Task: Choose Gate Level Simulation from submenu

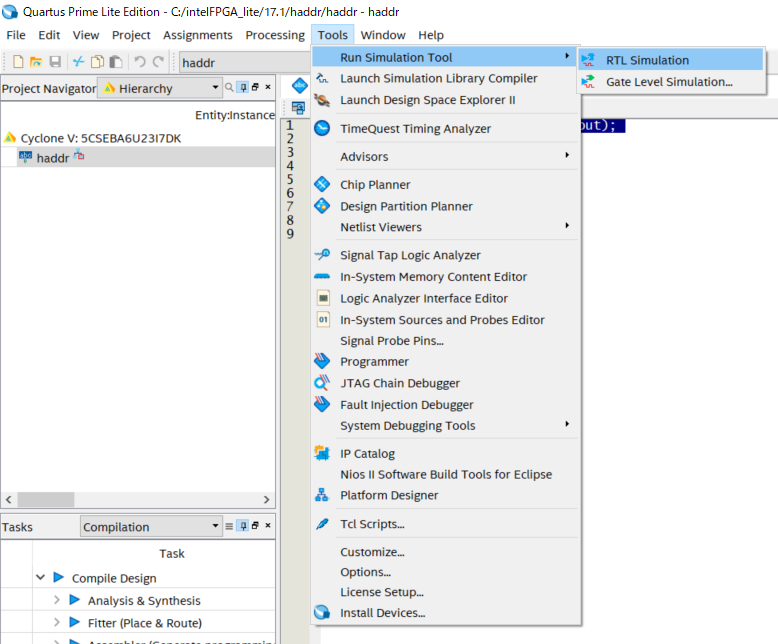Action: [x=670, y=82]
